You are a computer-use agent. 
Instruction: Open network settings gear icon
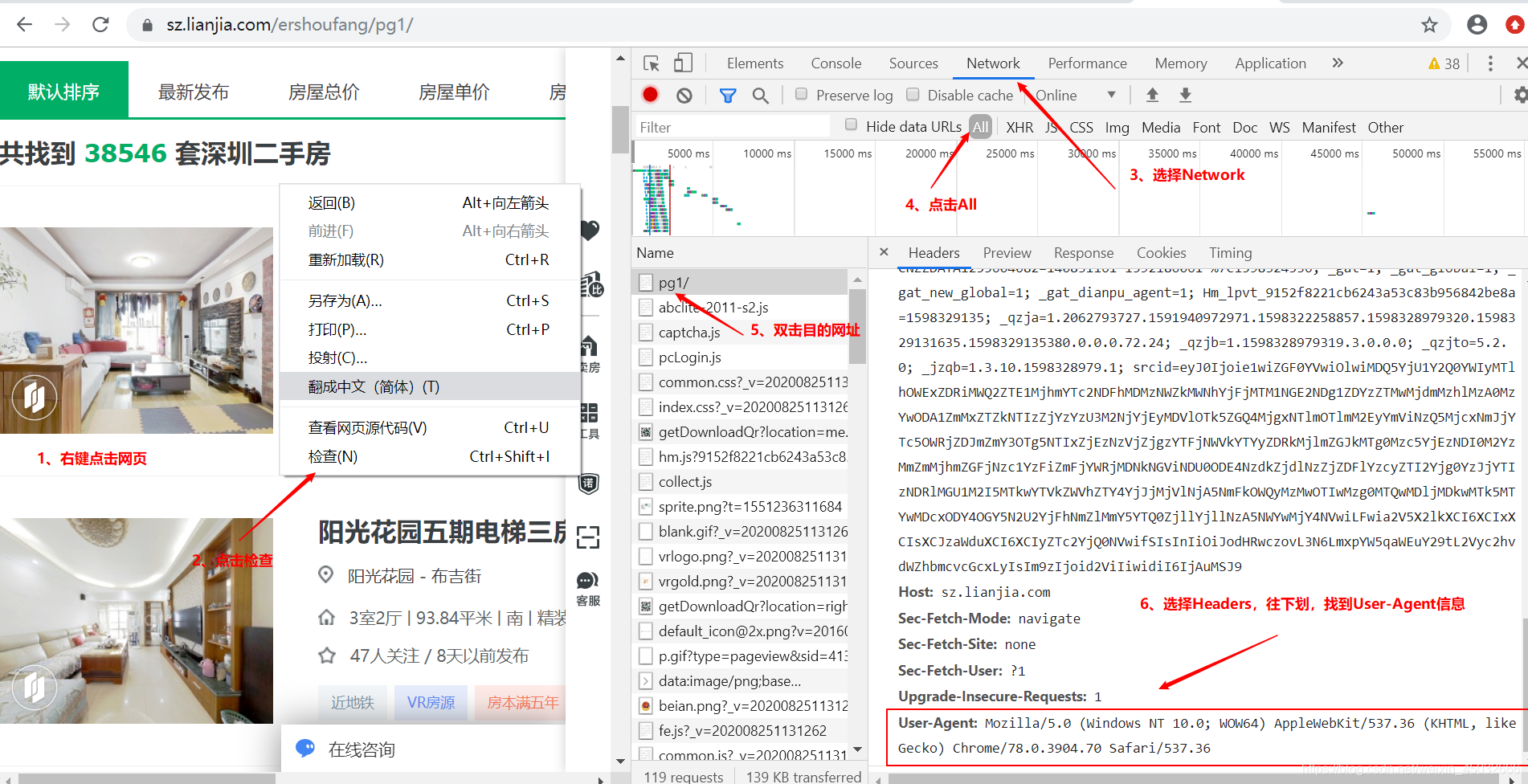coord(1521,95)
